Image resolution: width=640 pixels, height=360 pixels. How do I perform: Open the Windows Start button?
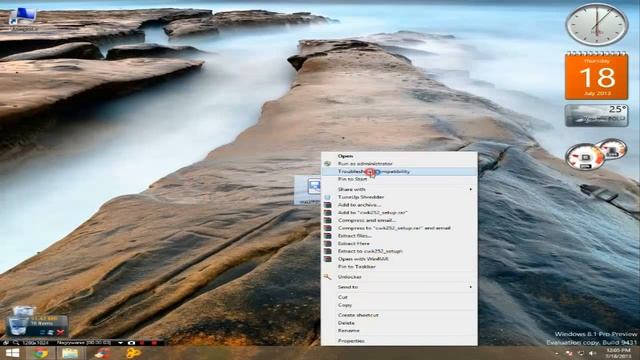tap(12, 353)
